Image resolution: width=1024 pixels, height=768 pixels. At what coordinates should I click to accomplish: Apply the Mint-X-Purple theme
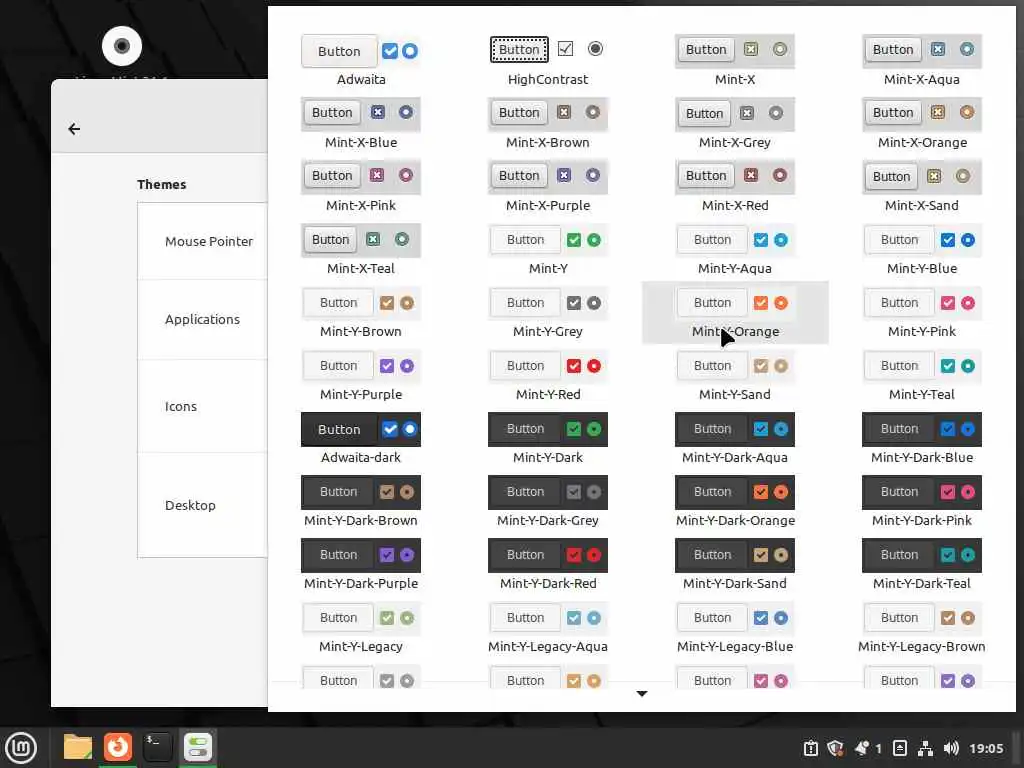548,187
